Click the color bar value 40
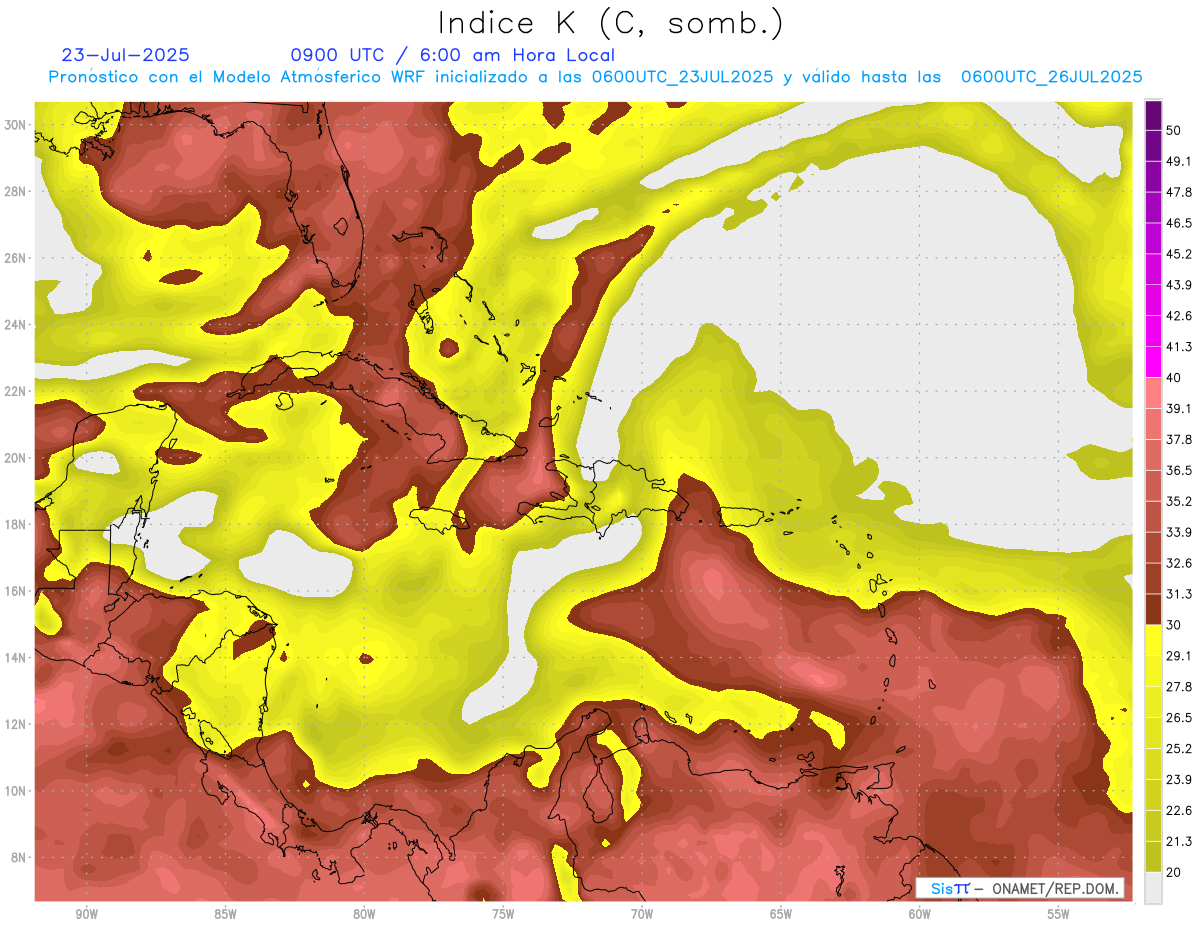The height and width of the screenshot is (927, 1200). [x=1176, y=378]
